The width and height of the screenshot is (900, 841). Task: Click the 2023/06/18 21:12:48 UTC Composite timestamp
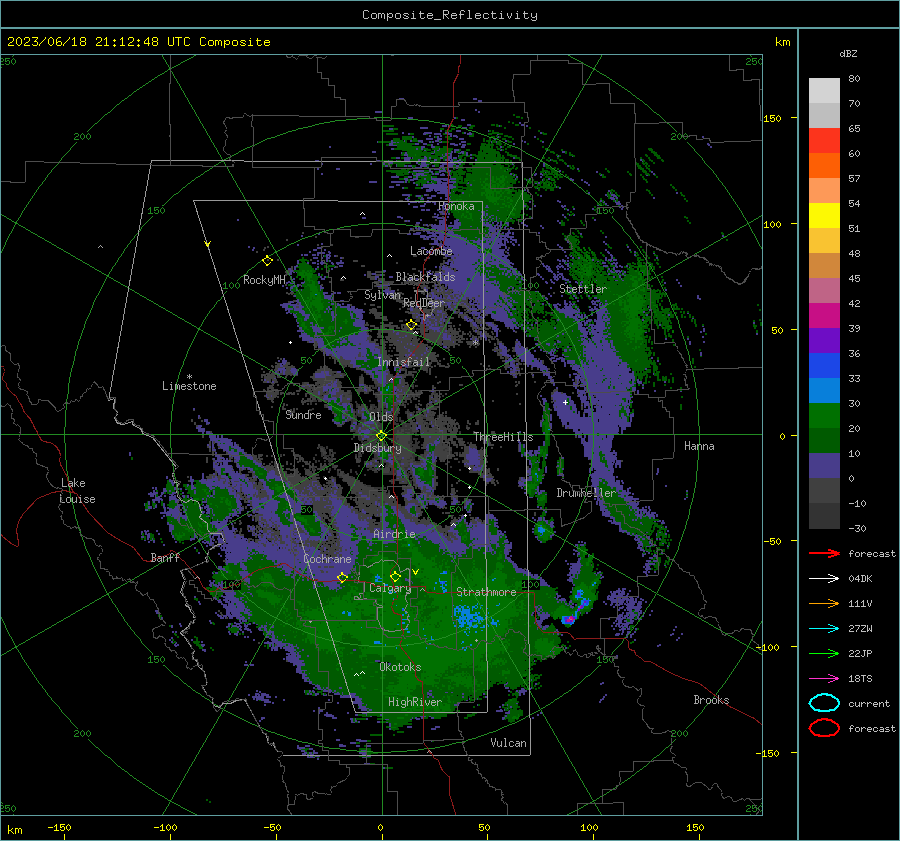[x=138, y=42]
